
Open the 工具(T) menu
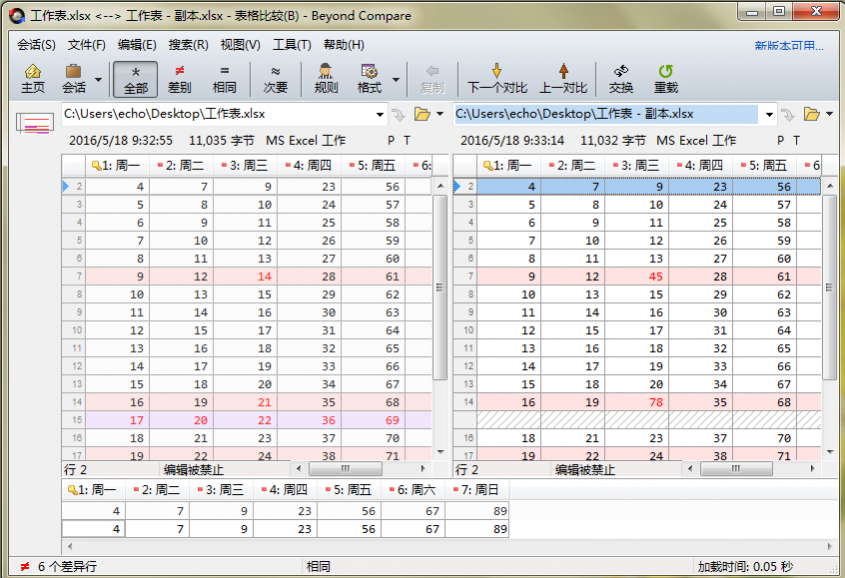click(291, 45)
